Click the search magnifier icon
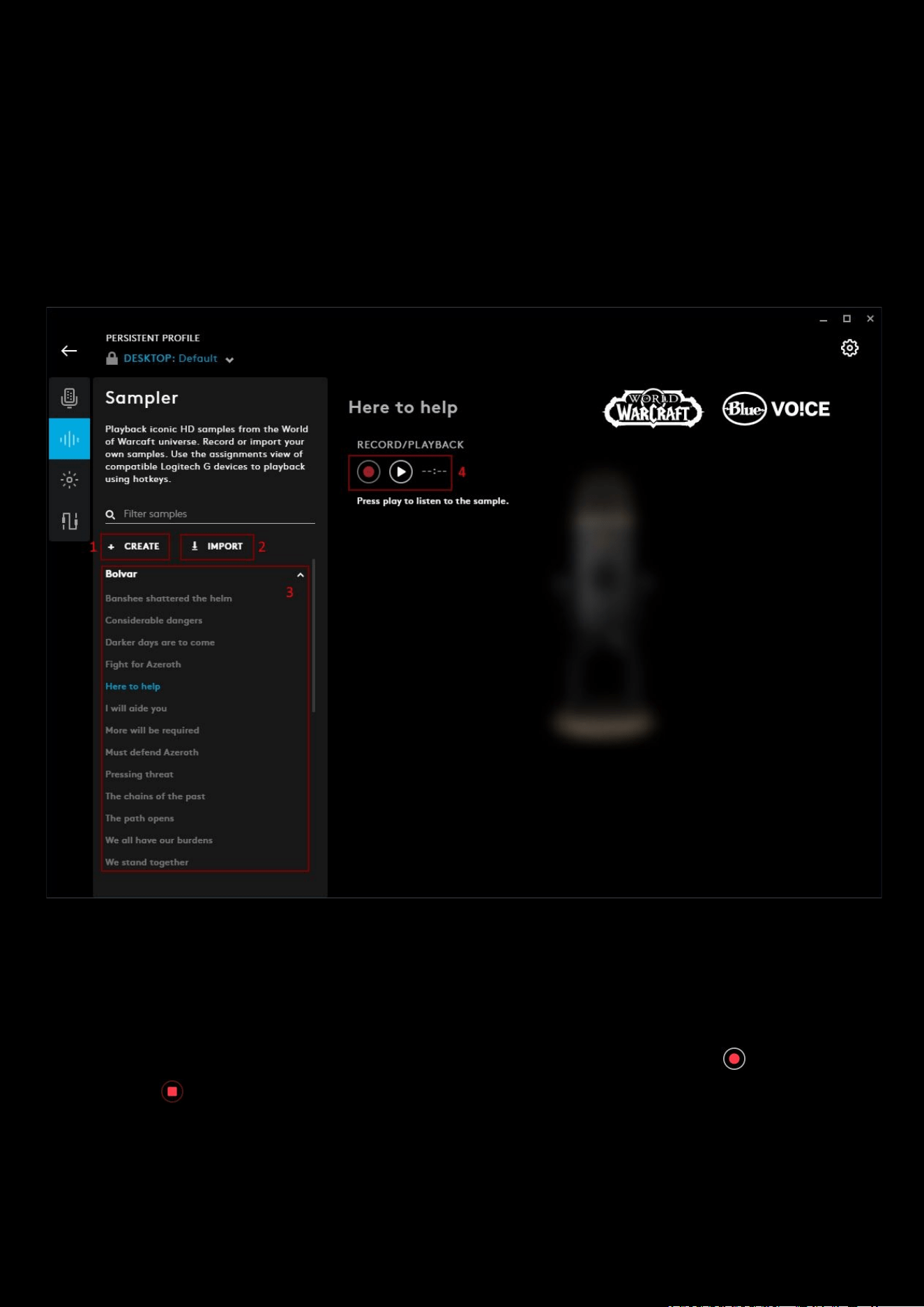 point(110,515)
